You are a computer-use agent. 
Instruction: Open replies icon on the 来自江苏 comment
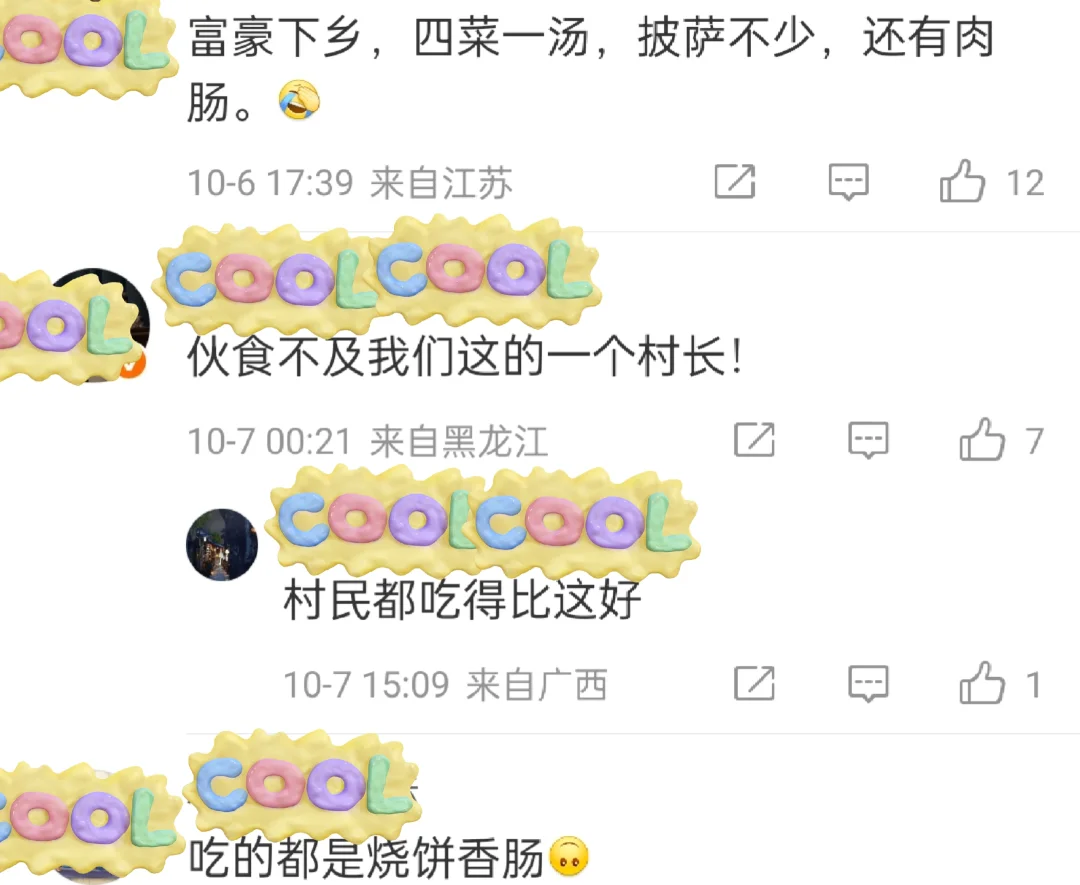pos(848,182)
